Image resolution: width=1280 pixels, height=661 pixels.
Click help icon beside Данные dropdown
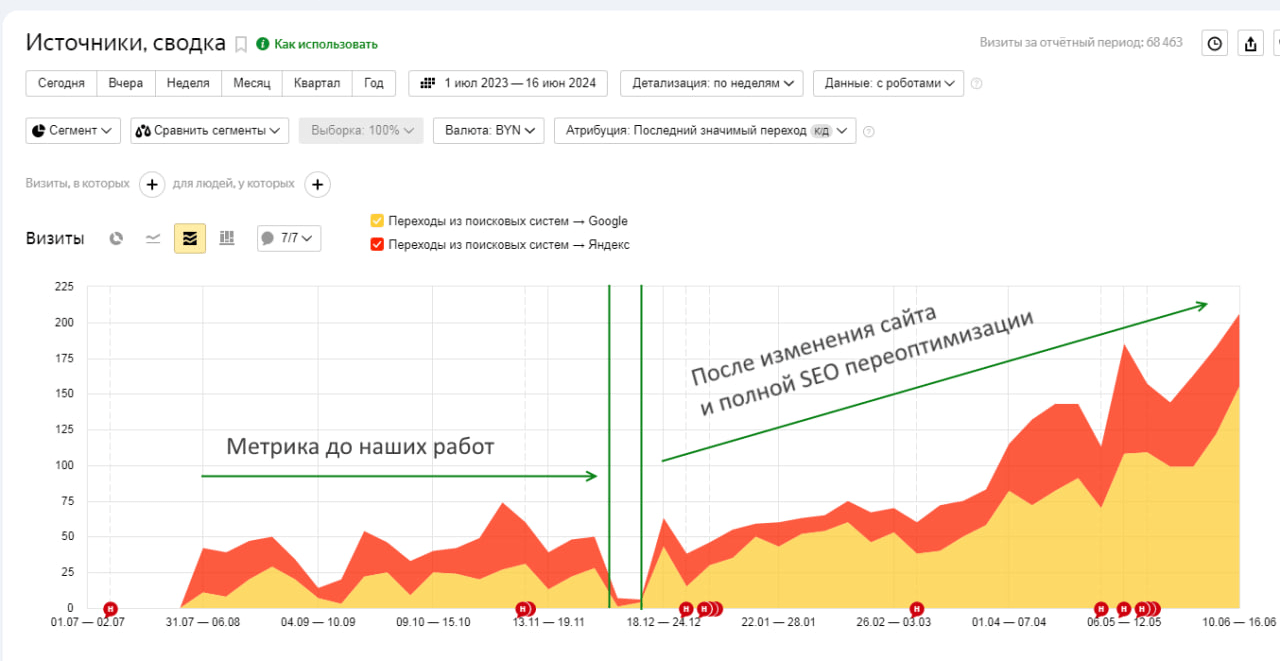tap(976, 83)
